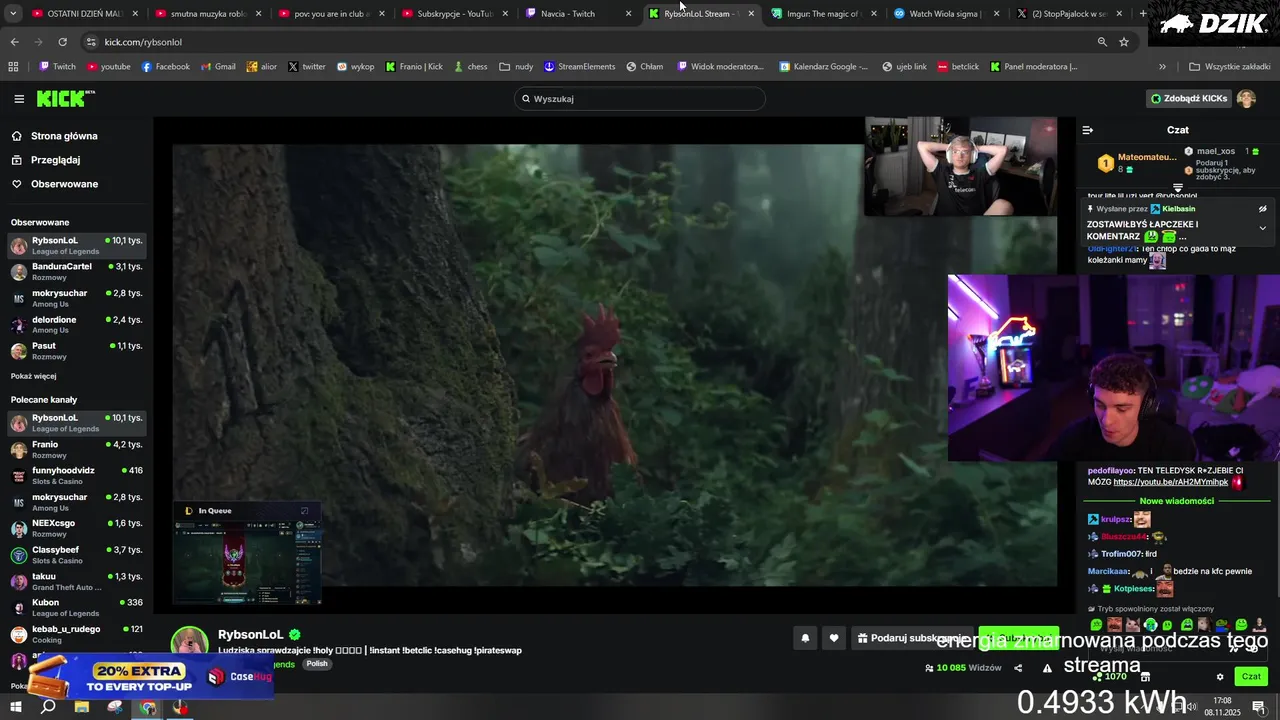Viewport: 1280px width, 720px height.
Task: Open the Gmail bookmark
Action: [218, 67]
